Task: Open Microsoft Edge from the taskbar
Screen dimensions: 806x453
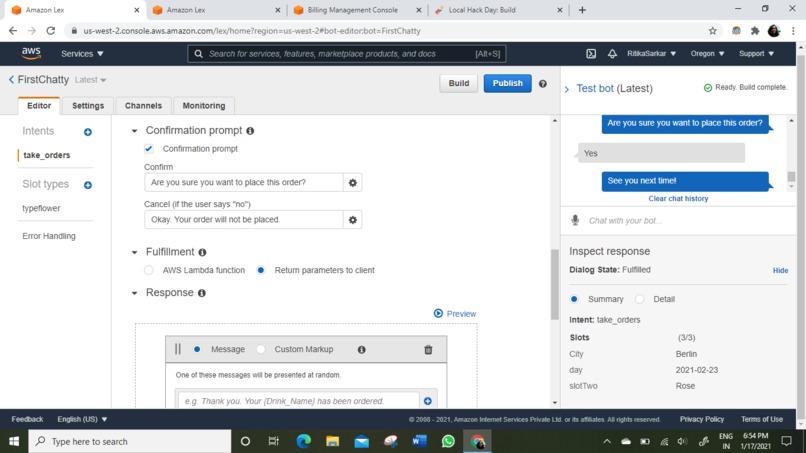Action: point(304,441)
